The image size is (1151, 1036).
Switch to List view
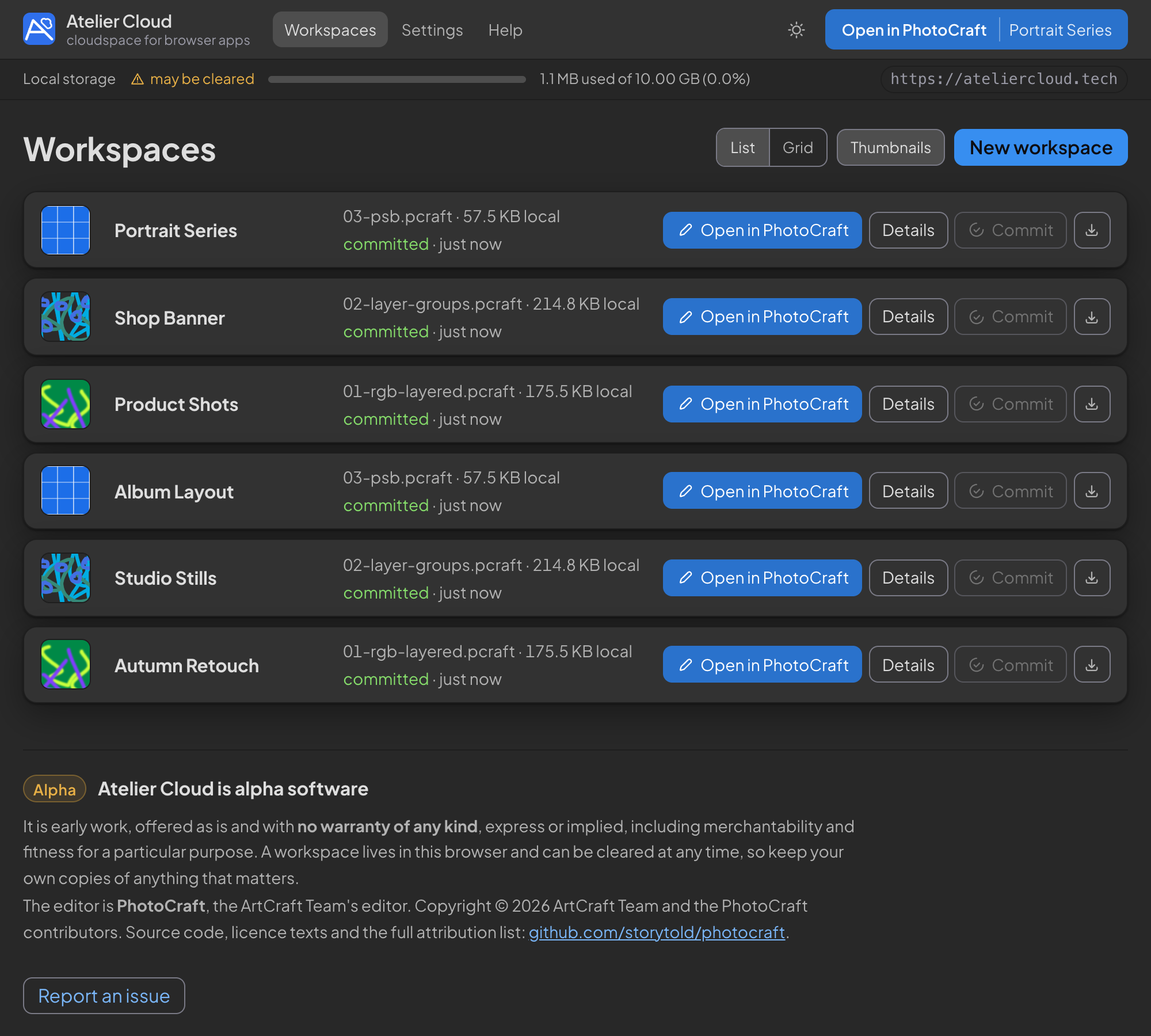tap(742, 147)
